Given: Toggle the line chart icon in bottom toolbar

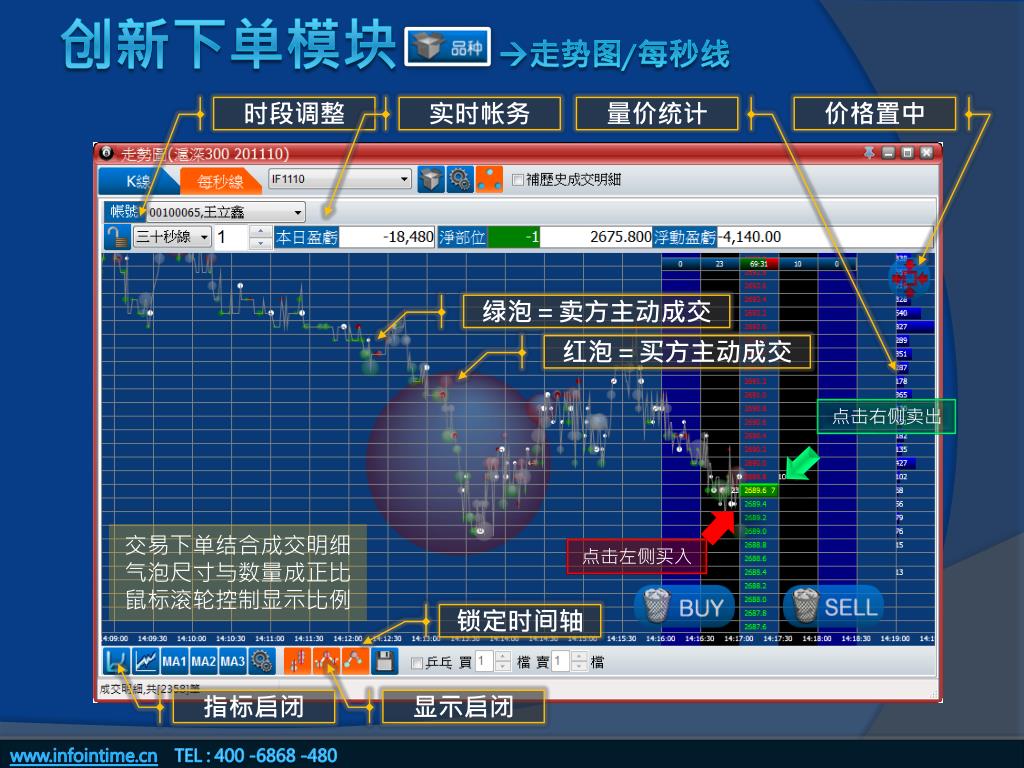Looking at the screenshot, I should (146, 662).
